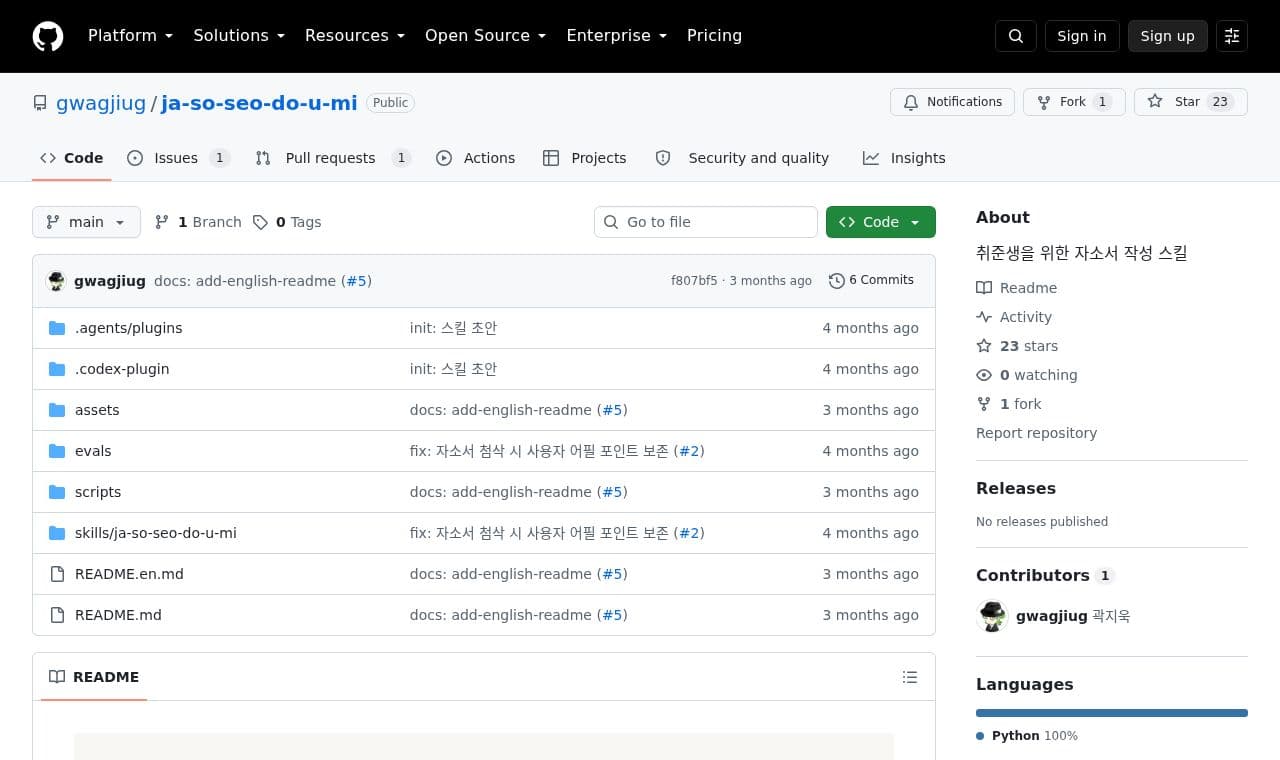This screenshot has width=1280, height=760.
Task: Expand the green Code dropdown
Action: [x=881, y=222]
